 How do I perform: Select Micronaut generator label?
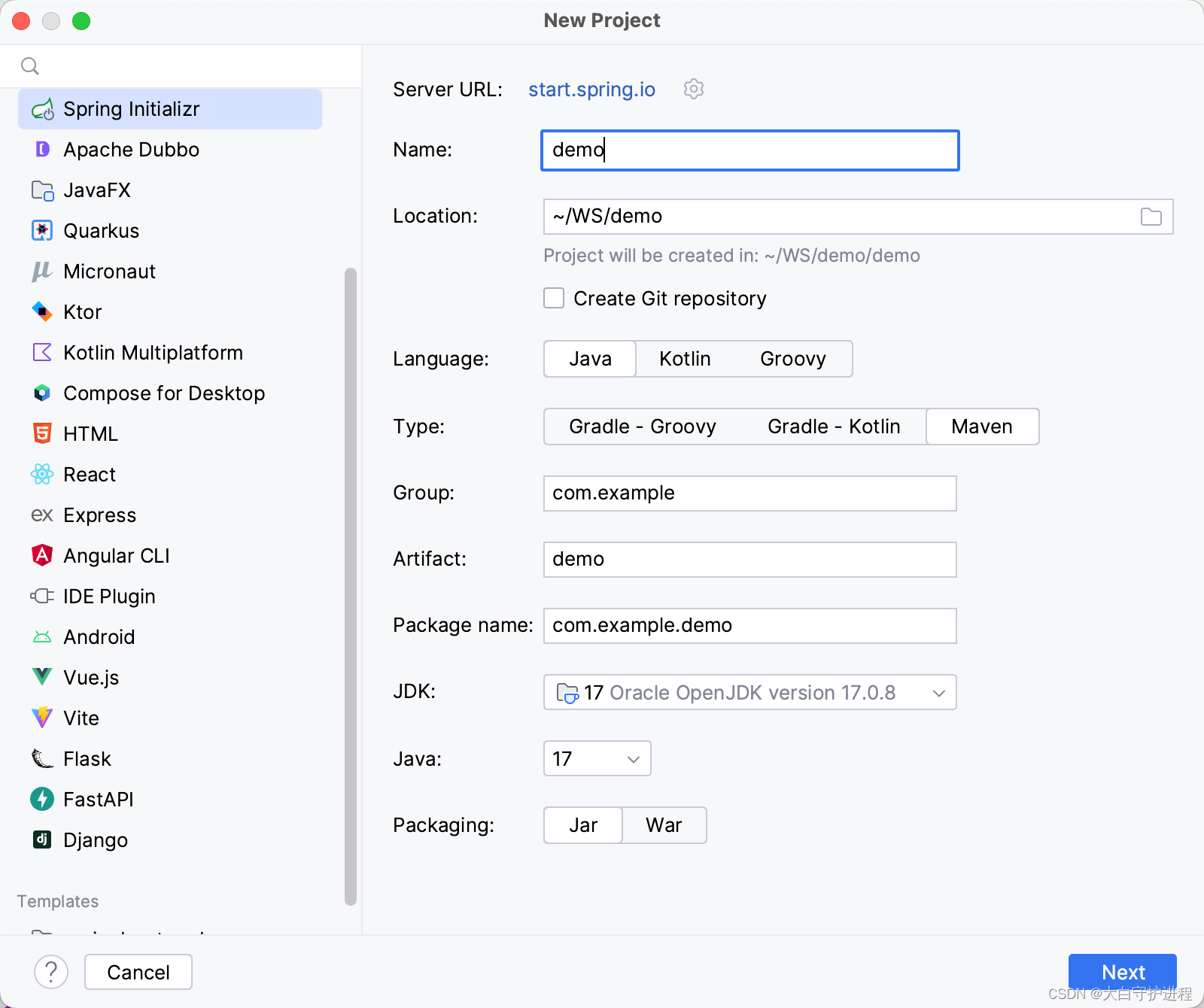(x=110, y=272)
